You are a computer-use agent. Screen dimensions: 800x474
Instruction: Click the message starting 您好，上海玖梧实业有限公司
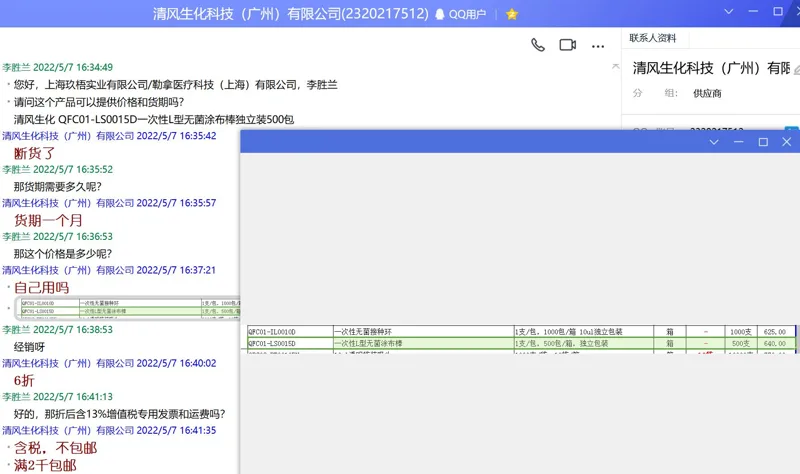[x=176, y=85]
